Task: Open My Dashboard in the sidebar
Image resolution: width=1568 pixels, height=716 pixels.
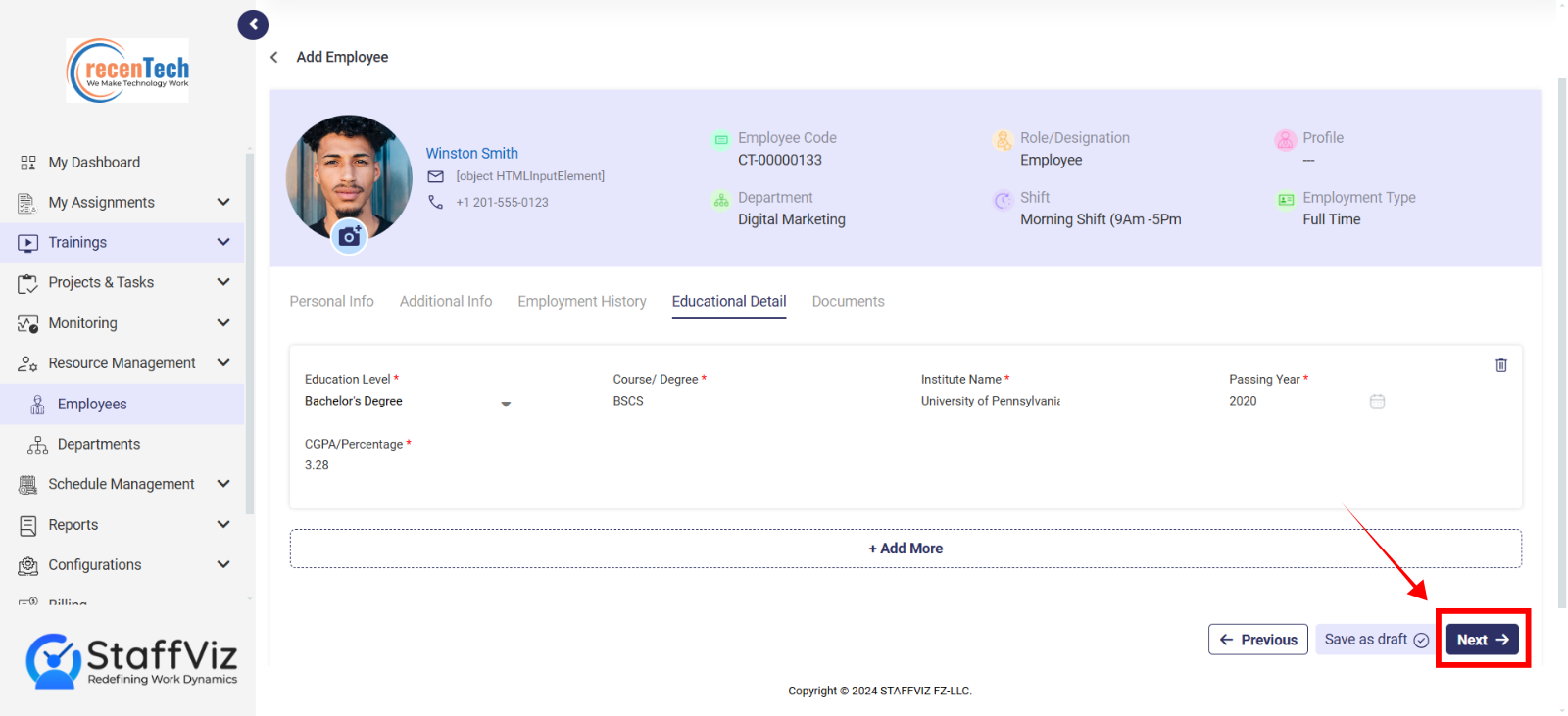Action: click(94, 163)
